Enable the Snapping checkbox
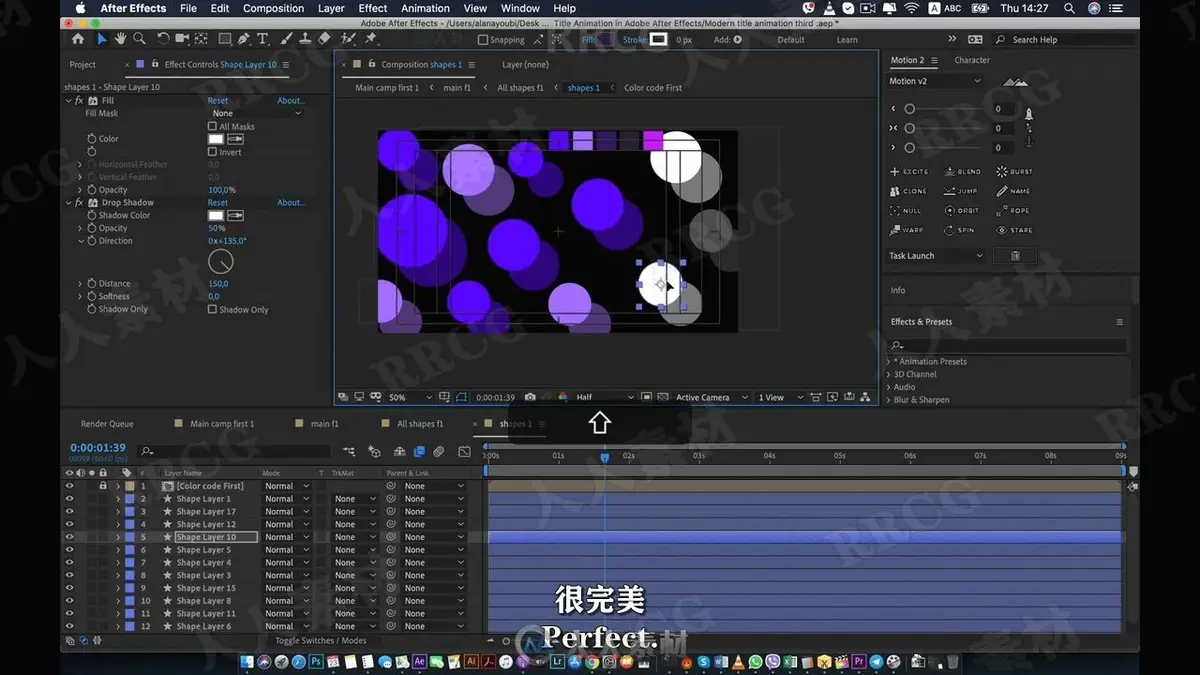 [x=483, y=40]
